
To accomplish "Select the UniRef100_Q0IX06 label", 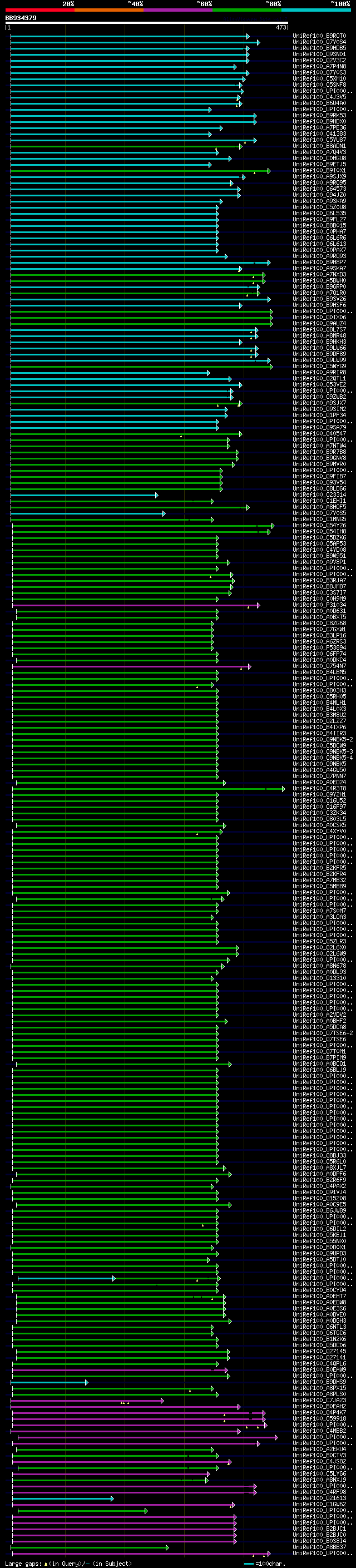I will [319, 317].
